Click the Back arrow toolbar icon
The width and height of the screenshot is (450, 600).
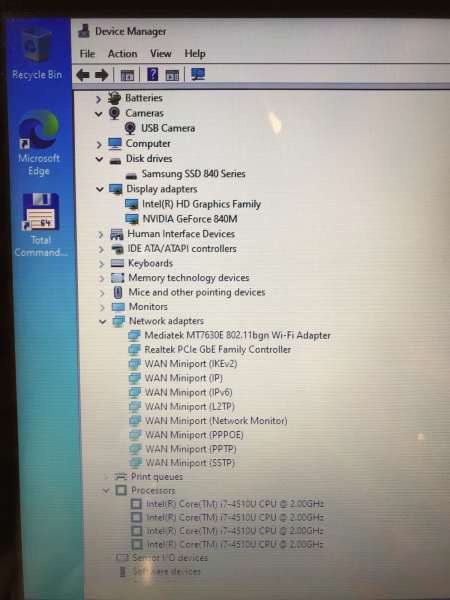(x=83, y=75)
